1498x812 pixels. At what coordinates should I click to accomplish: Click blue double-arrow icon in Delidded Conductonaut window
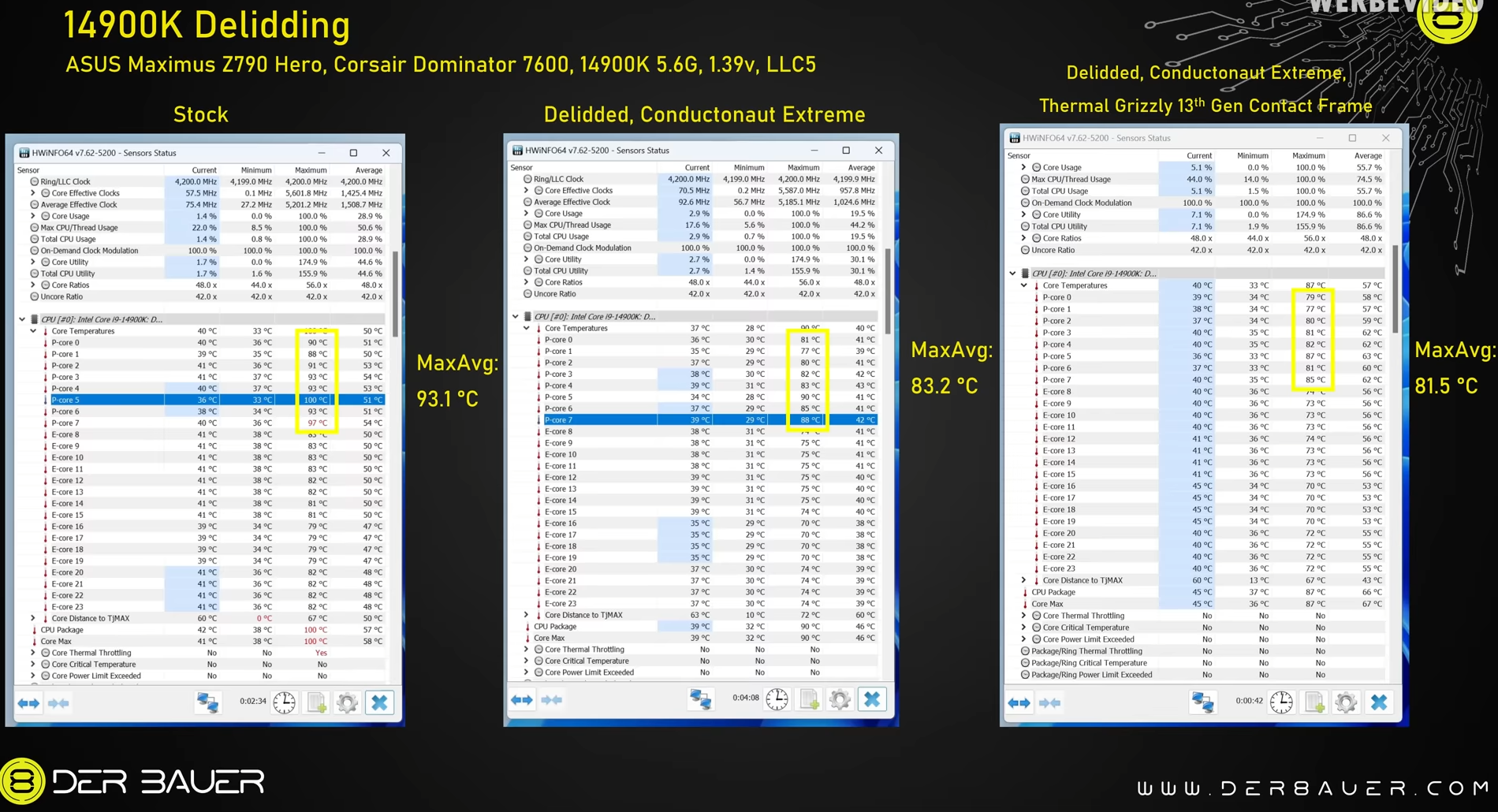(x=521, y=700)
